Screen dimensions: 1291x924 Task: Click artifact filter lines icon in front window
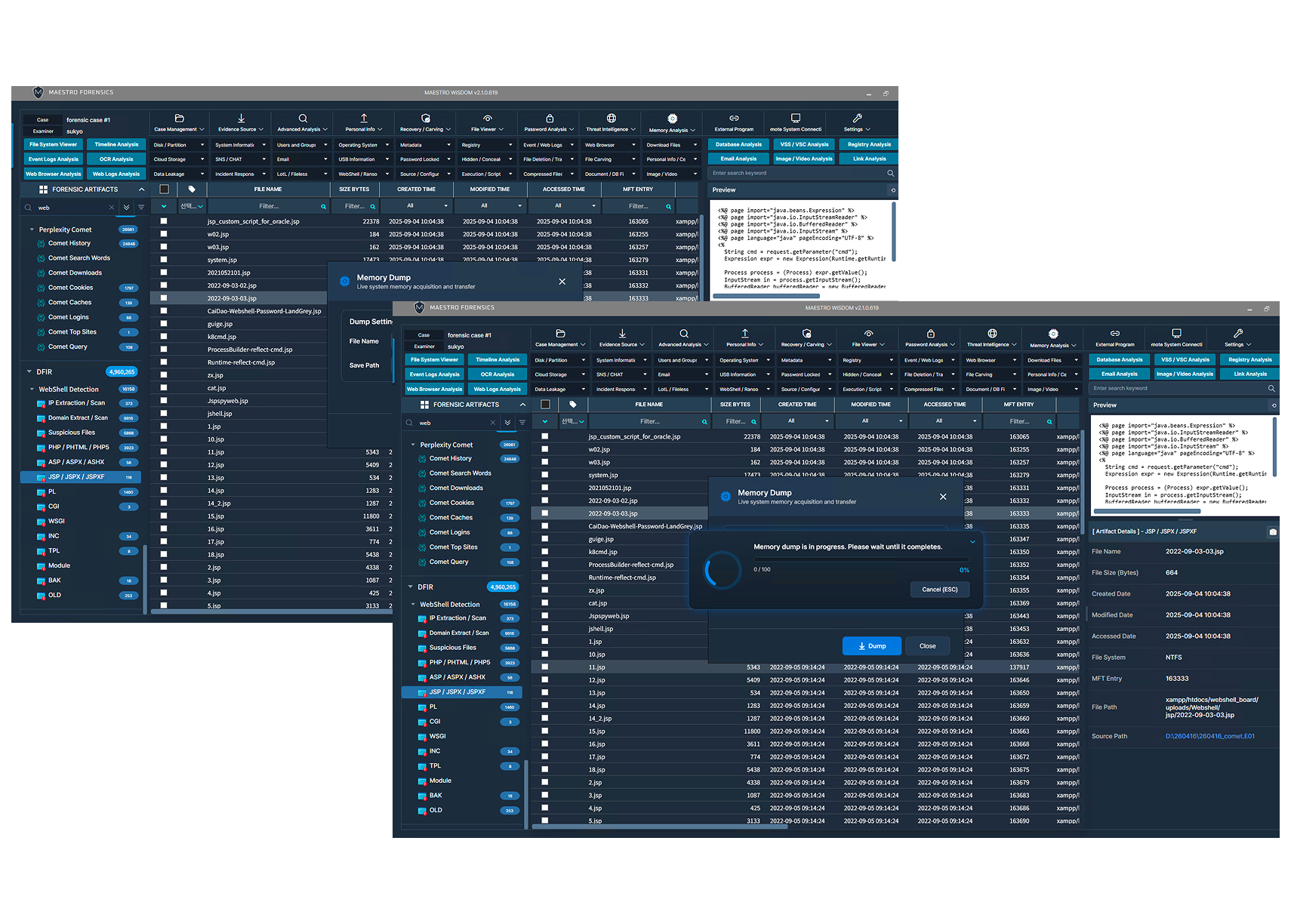click(x=522, y=423)
